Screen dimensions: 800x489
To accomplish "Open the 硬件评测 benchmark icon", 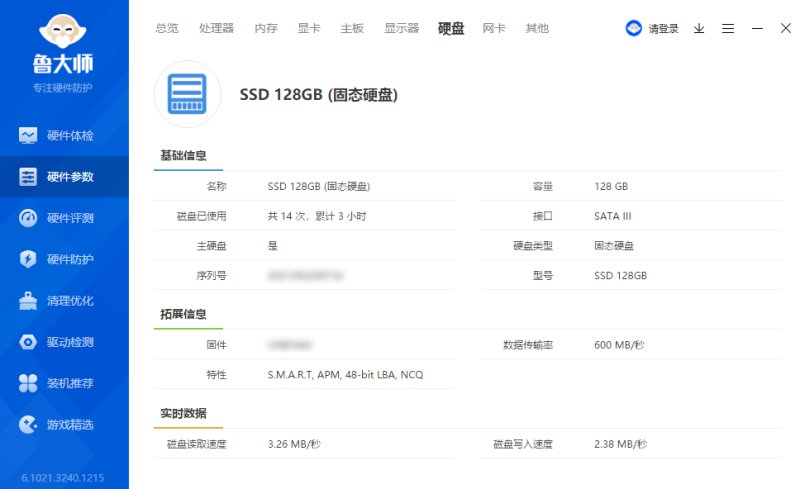I will pyautogui.click(x=28, y=218).
